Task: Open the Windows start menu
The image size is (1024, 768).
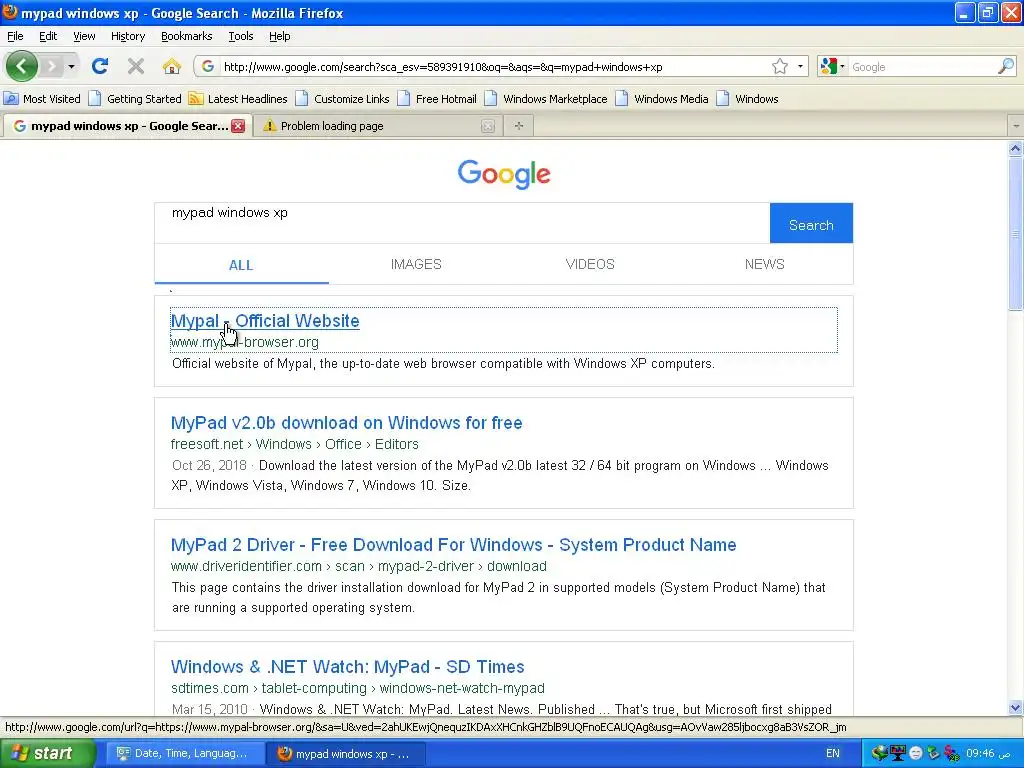Action: pyautogui.click(x=46, y=753)
